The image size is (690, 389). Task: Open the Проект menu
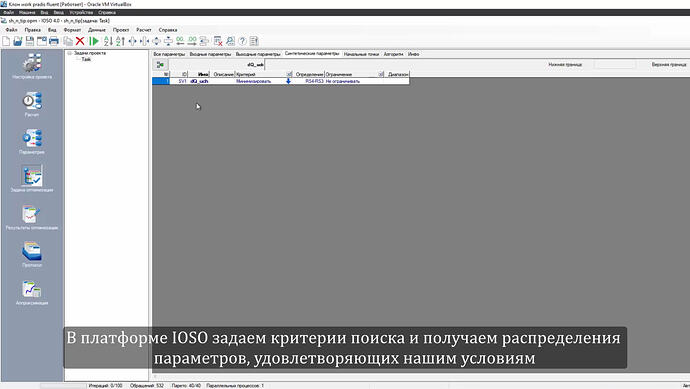(x=121, y=30)
